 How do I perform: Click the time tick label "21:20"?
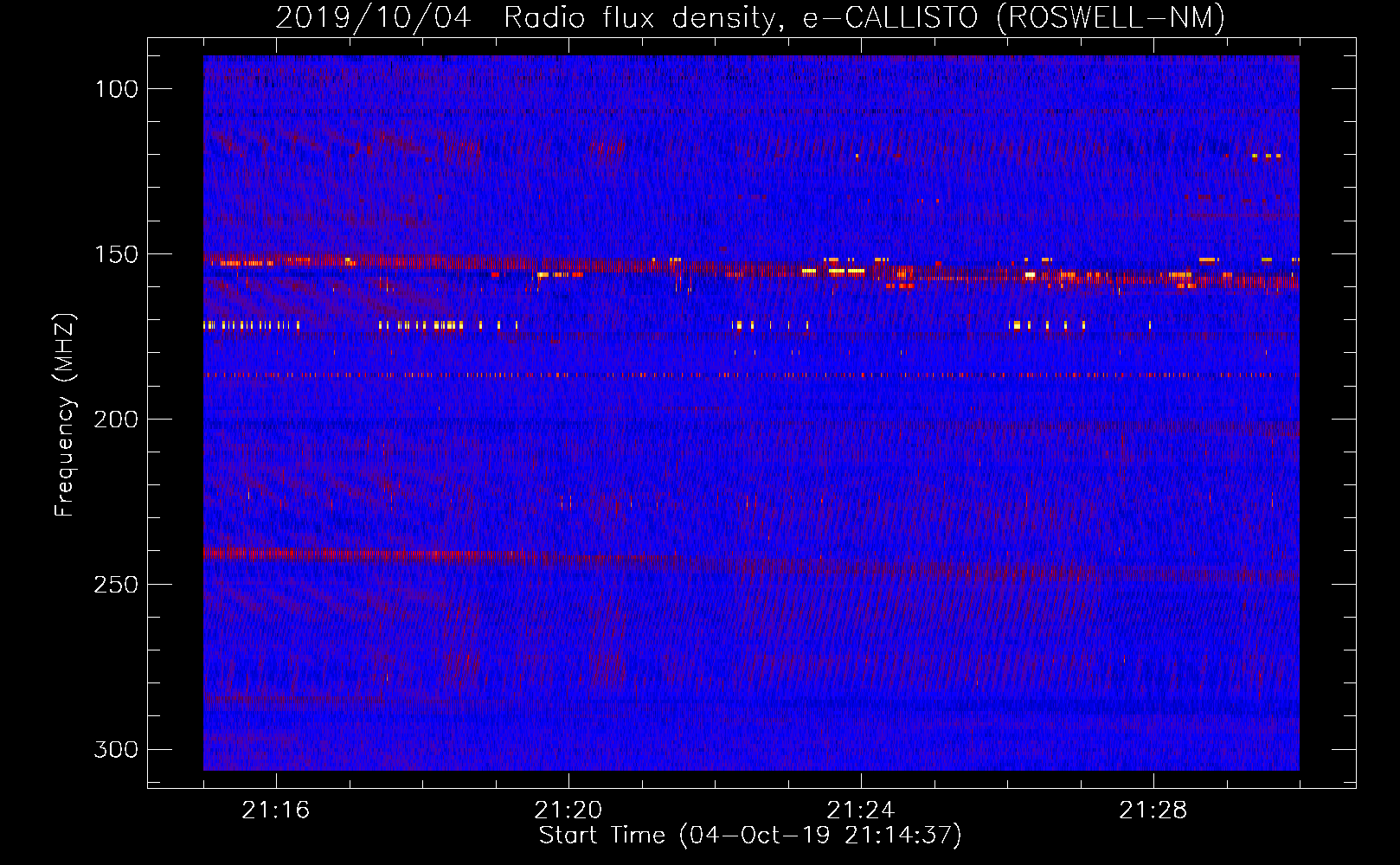[568, 811]
